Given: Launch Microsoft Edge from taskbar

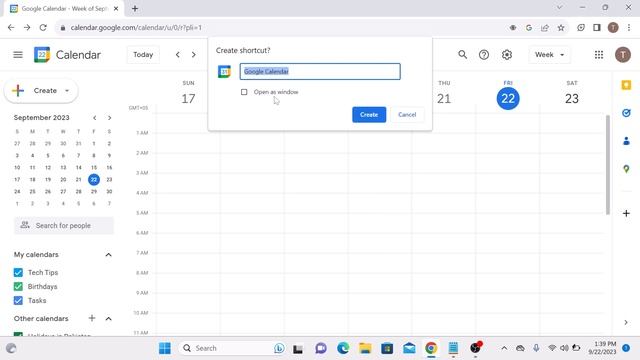Looking at the screenshot, I should 343,348.
